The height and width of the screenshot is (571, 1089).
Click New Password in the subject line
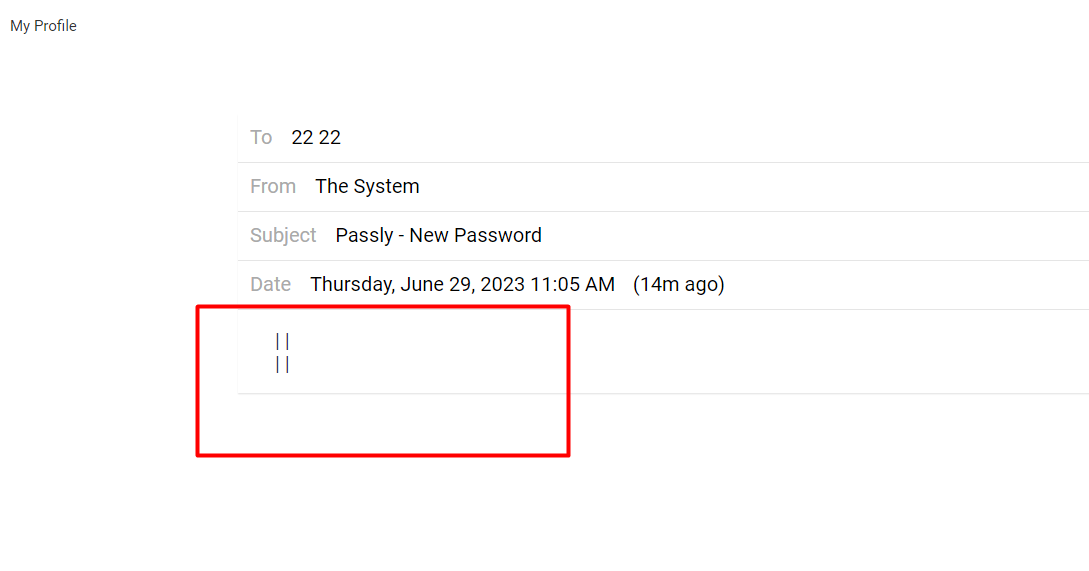coord(476,236)
